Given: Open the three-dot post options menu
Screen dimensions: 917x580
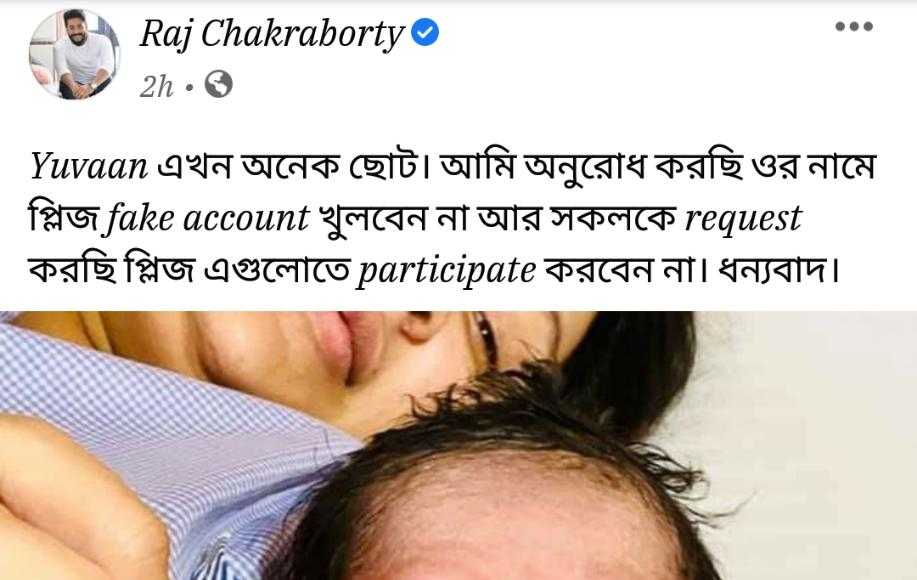Looking at the screenshot, I should pyautogui.click(x=854, y=26).
